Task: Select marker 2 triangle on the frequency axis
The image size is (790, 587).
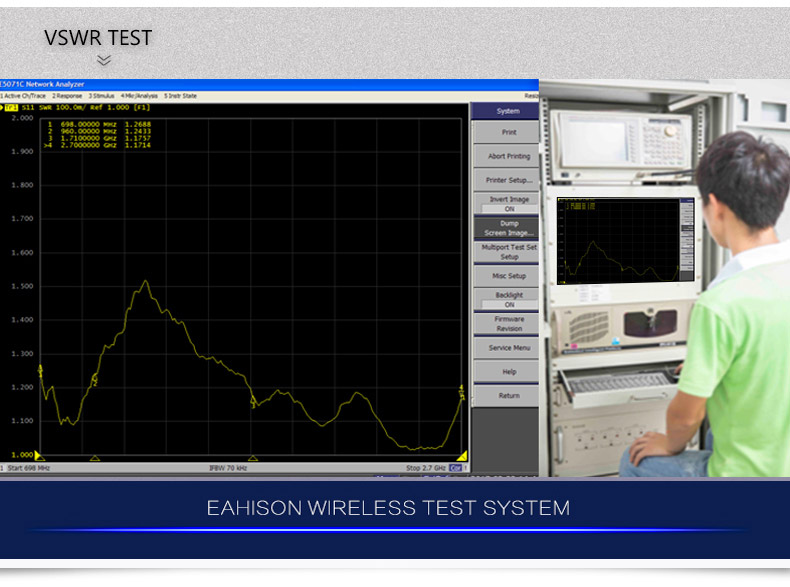Action: pyautogui.click(x=95, y=458)
